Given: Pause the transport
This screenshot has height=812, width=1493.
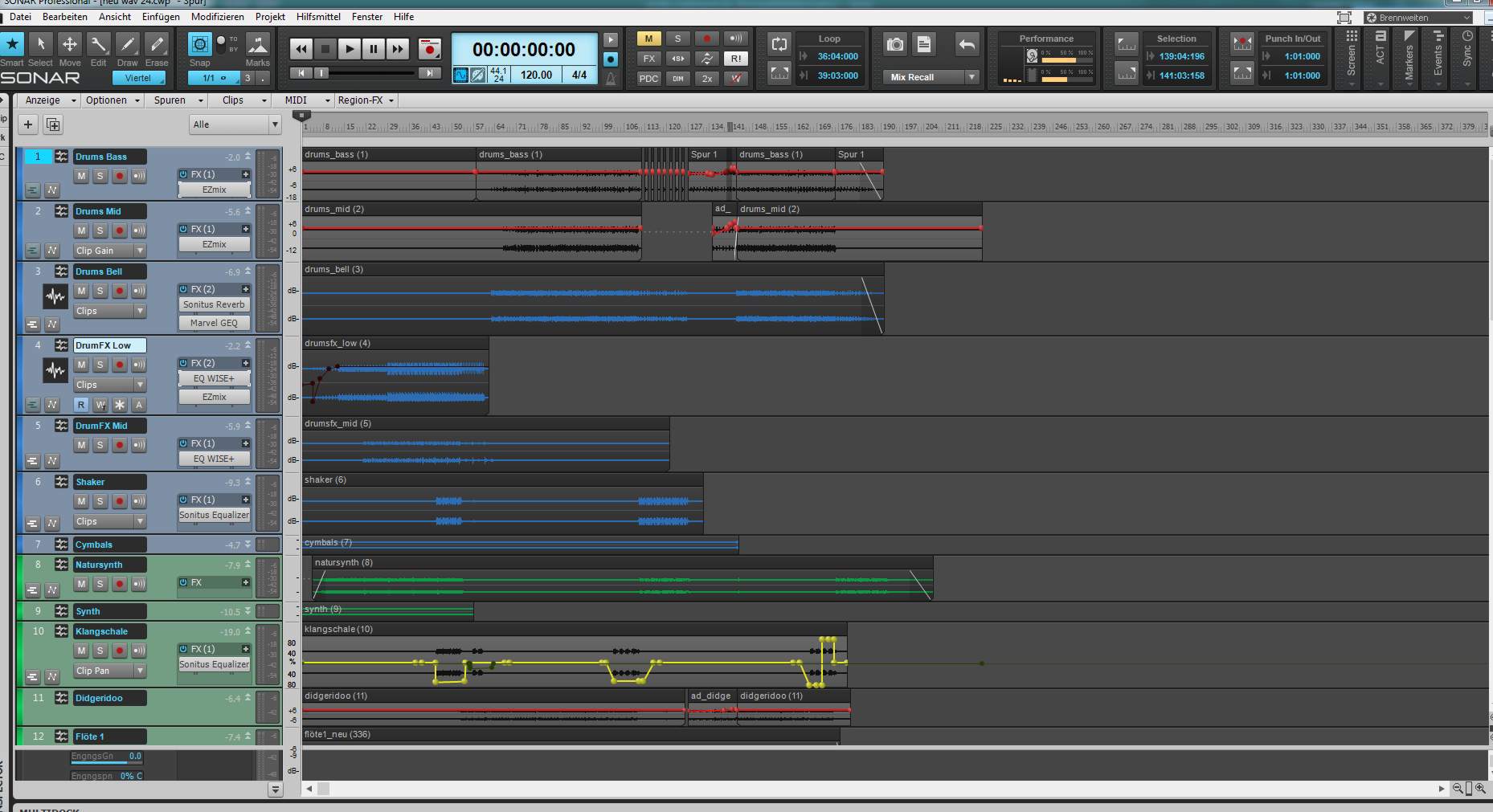Looking at the screenshot, I should (373, 49).
